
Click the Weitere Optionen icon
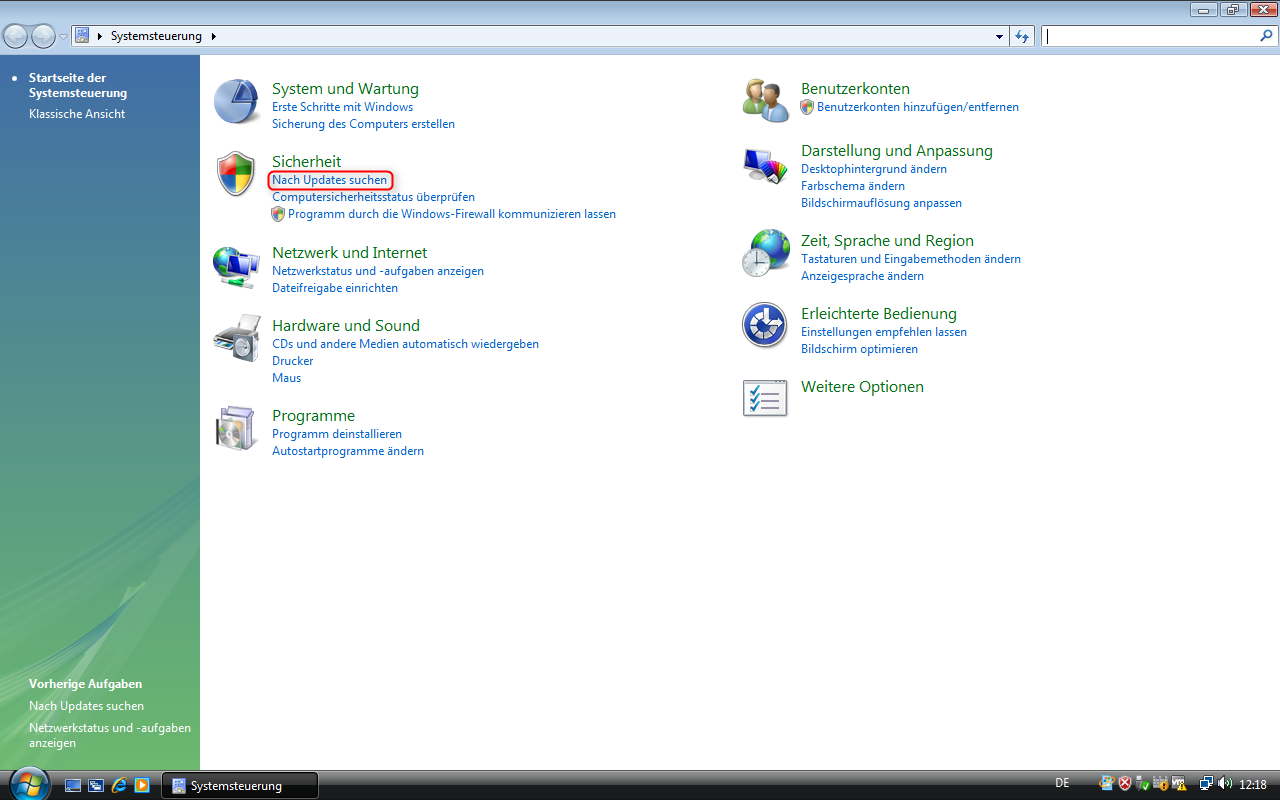[765, 398]
